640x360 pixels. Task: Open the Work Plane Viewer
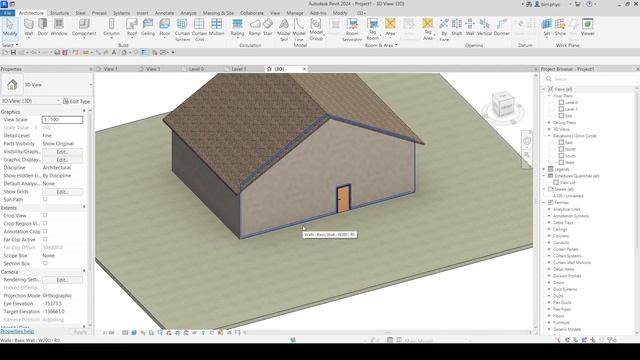click(x=587, y=27)
